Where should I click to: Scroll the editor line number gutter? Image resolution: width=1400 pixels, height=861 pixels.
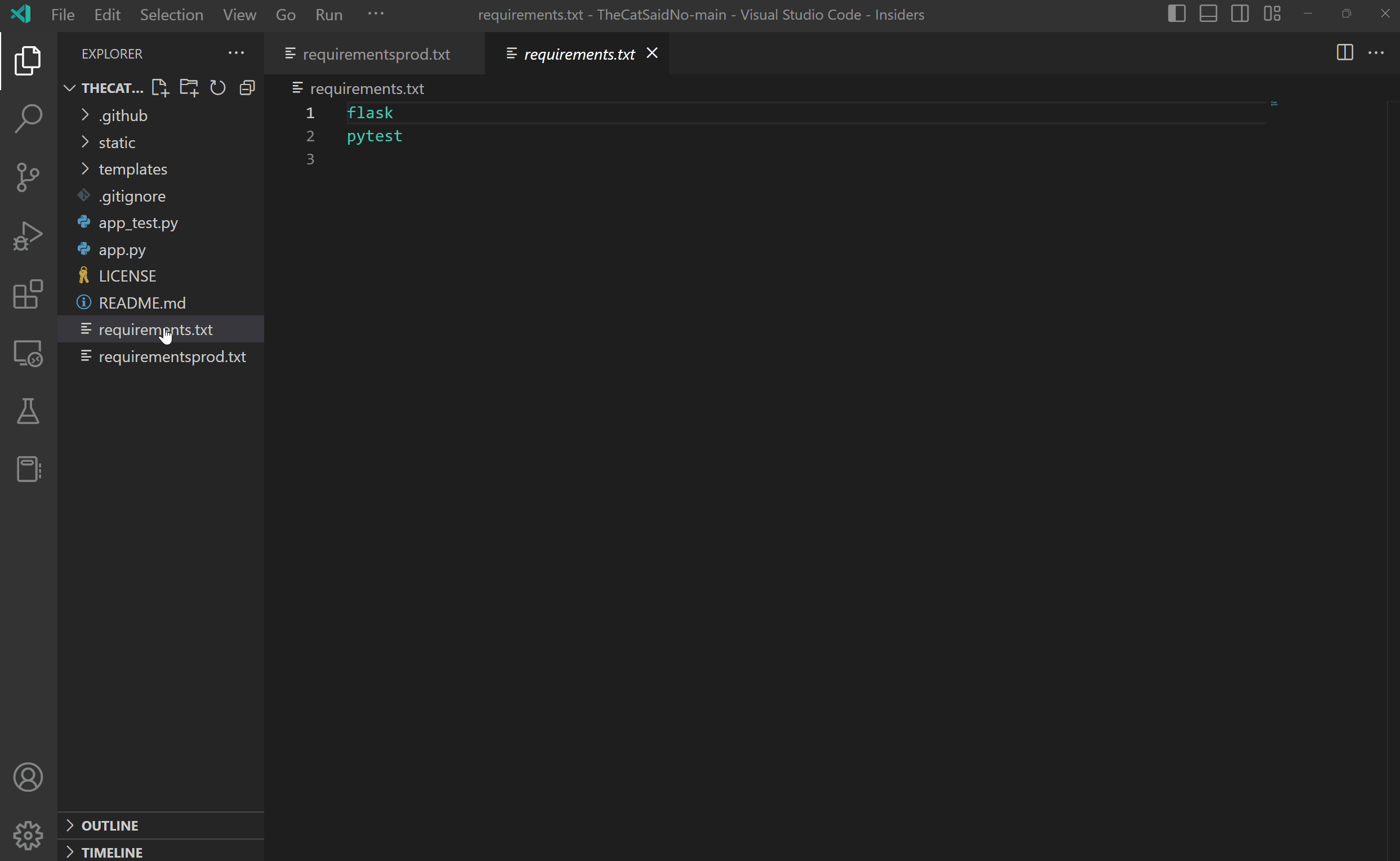coord(311,135)
